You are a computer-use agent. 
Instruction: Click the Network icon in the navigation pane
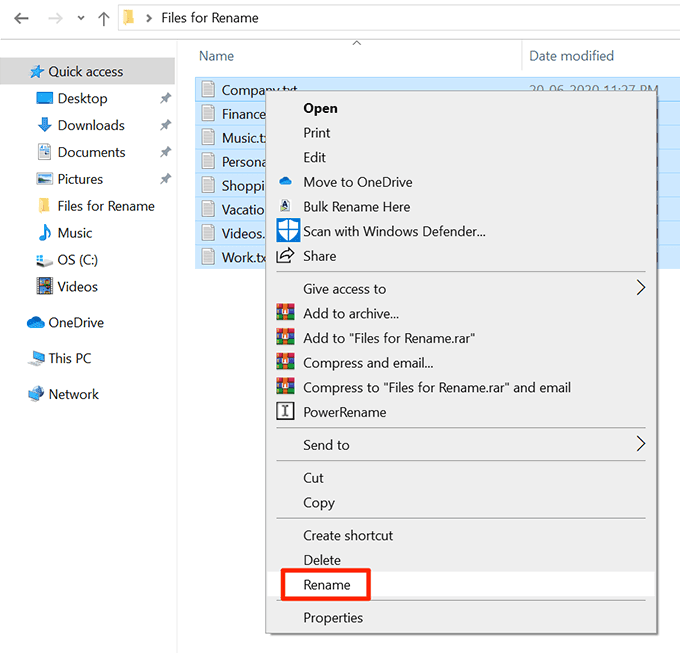point(36,394)
